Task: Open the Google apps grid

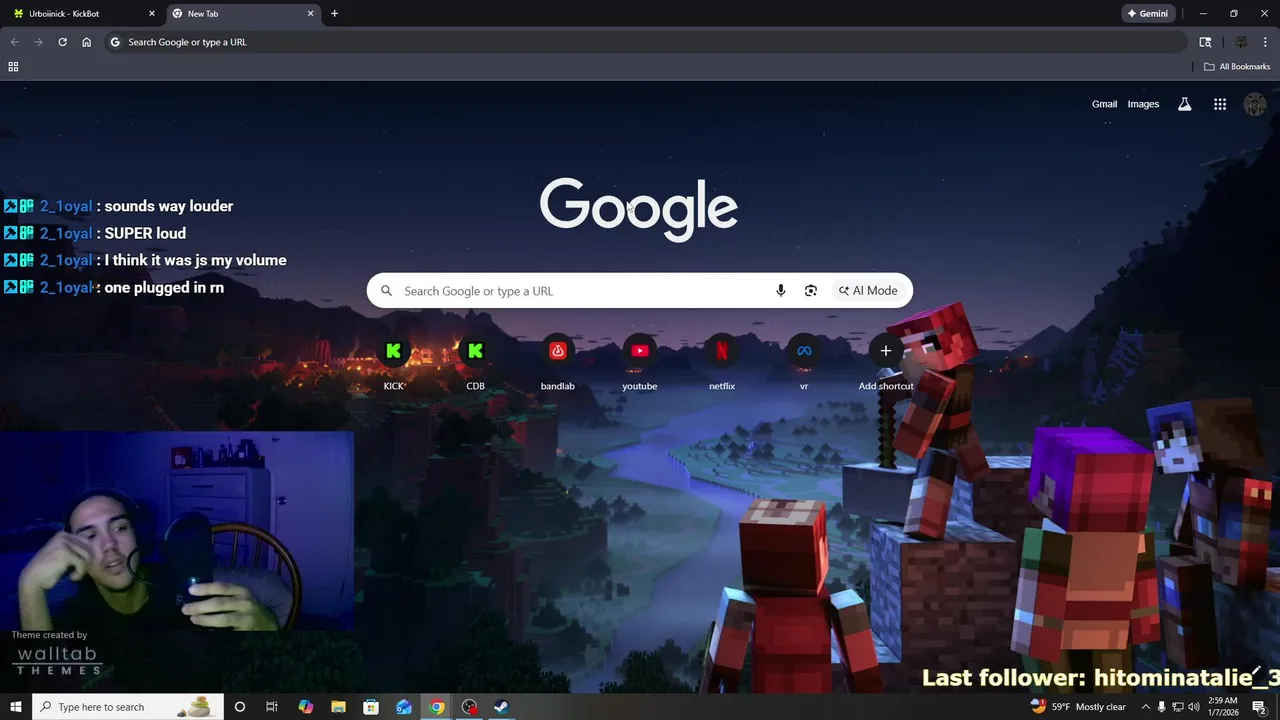Action: (1220, 104)
